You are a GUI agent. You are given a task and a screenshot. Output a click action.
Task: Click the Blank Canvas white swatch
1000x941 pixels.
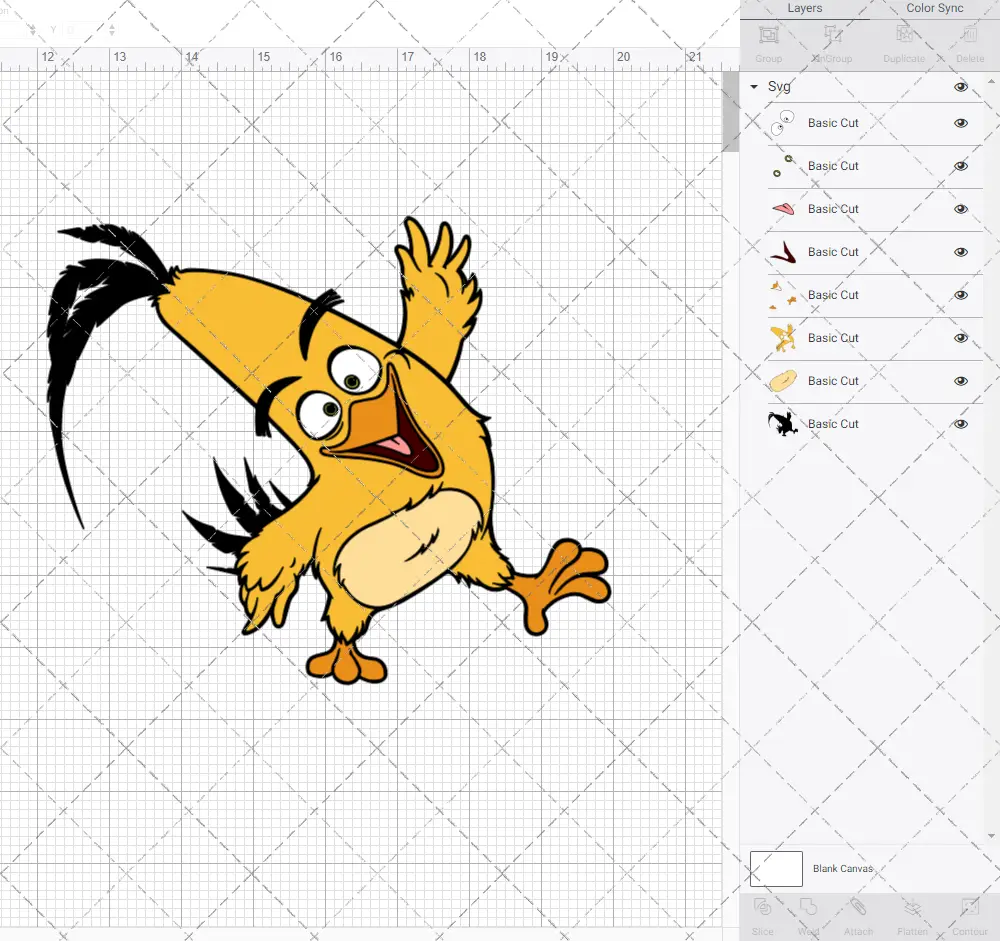pos(776,868)
